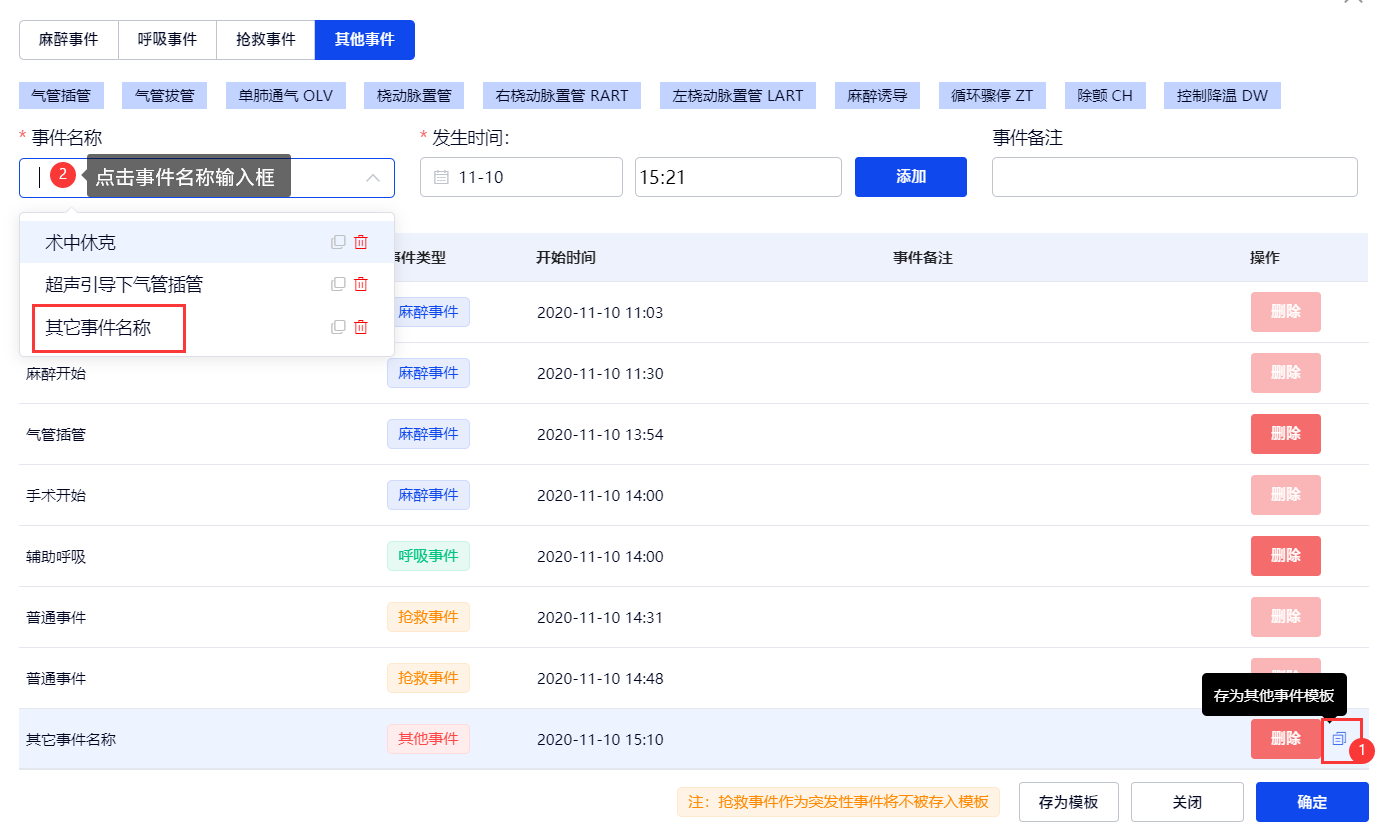This screenshot has height=837, width=1385.
Task: Click the 其他事件 type tag in the table
Action: point(428,739)
